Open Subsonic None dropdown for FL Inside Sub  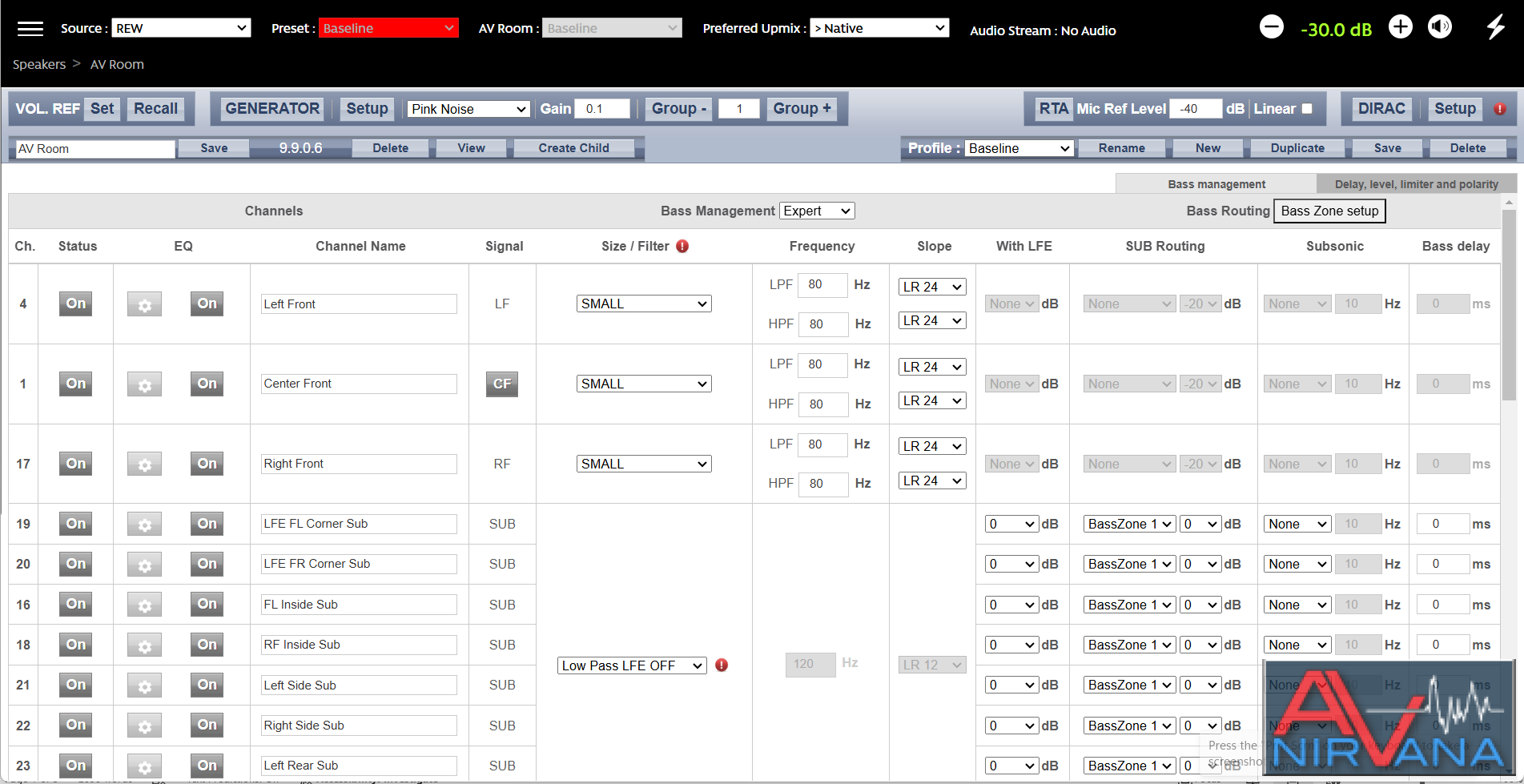(1297, 605)
